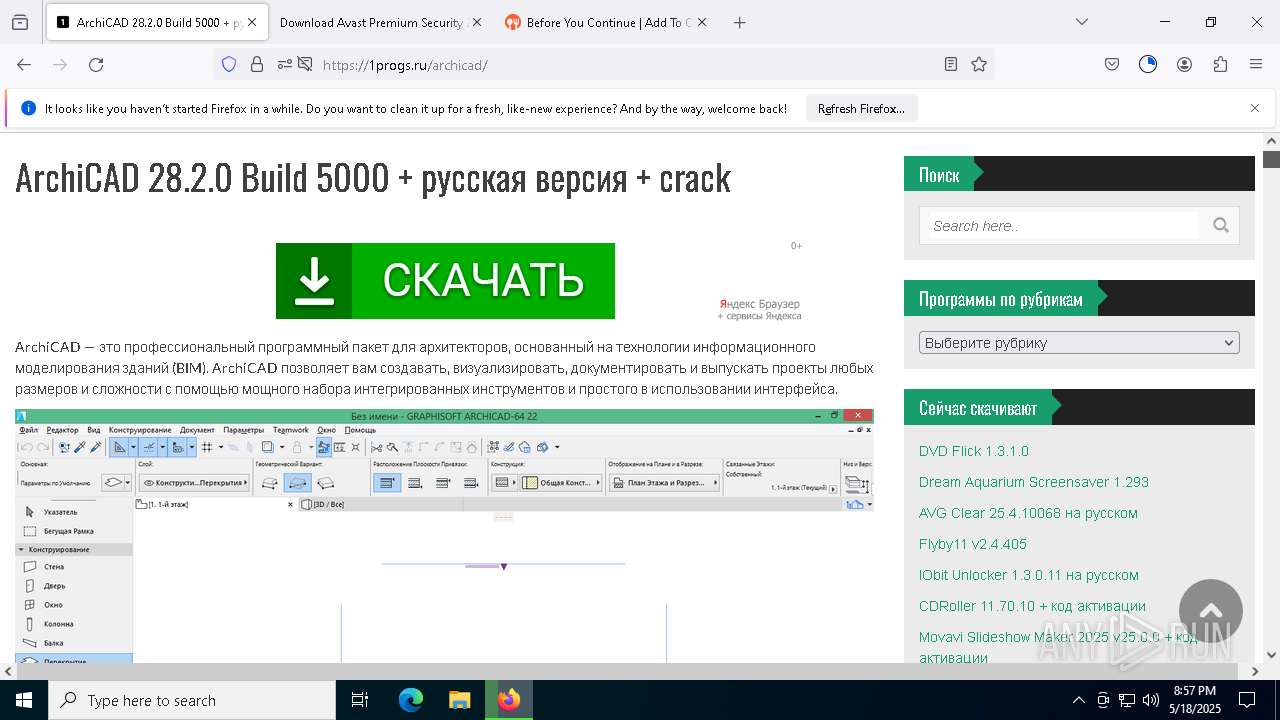This screenshot has width=1280, height=720.
Task: Open the Выберите рубрику dropdown
Action: click(1079, 342)
